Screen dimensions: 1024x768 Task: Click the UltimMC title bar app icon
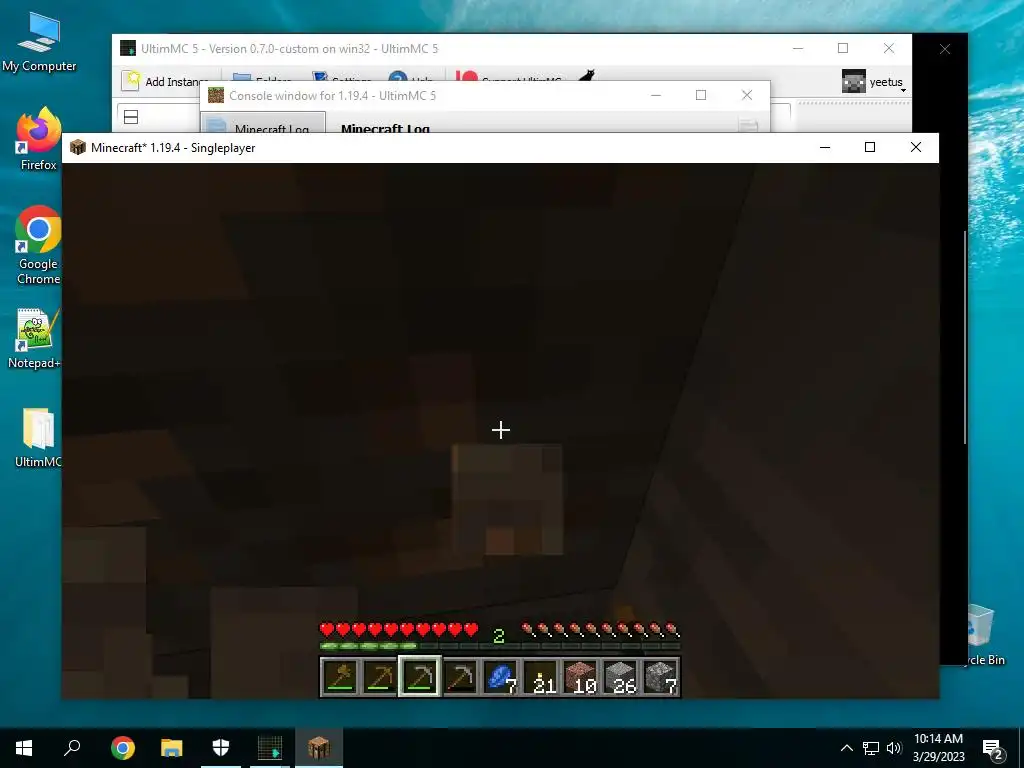click(128, 48)
